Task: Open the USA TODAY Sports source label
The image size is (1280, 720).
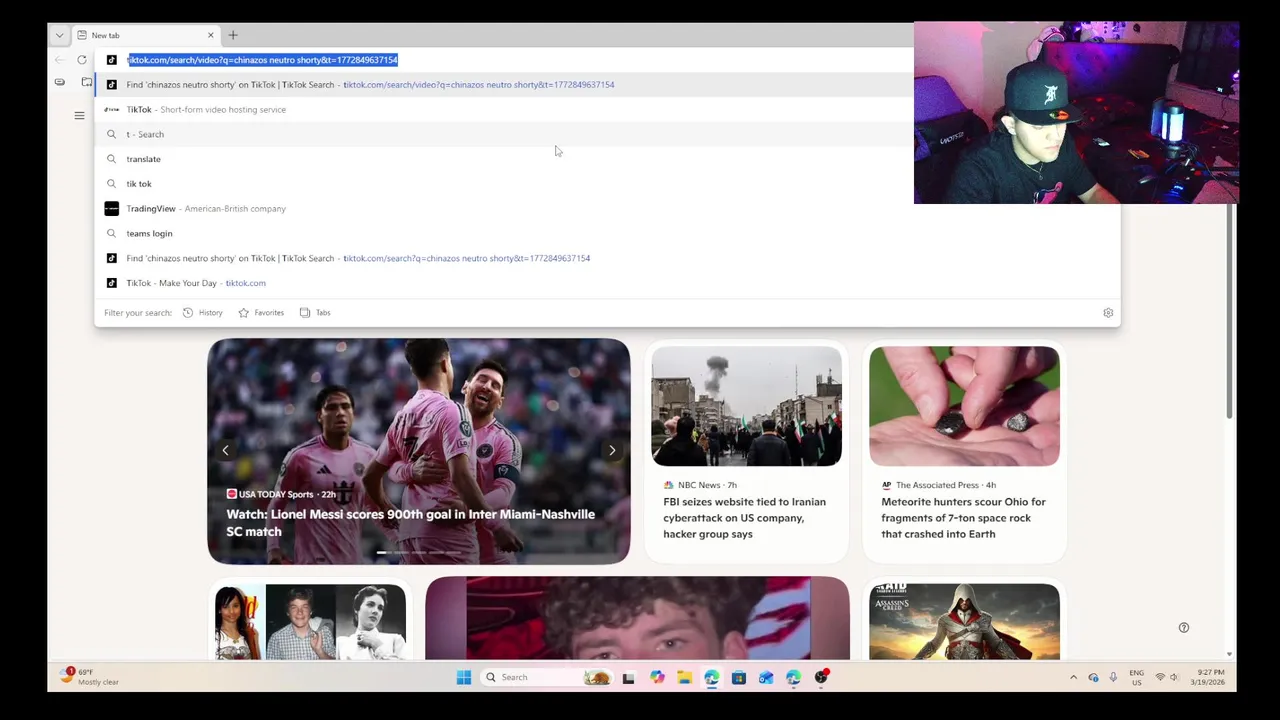Action: 275,494
